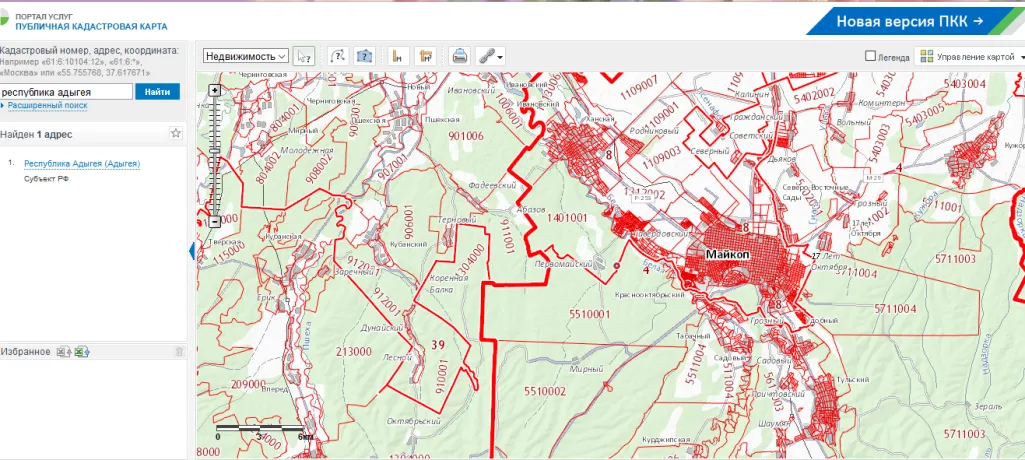1025x460 pixels.
Task: Add result to favorites with star icon
Action: [x=175, y=133]
